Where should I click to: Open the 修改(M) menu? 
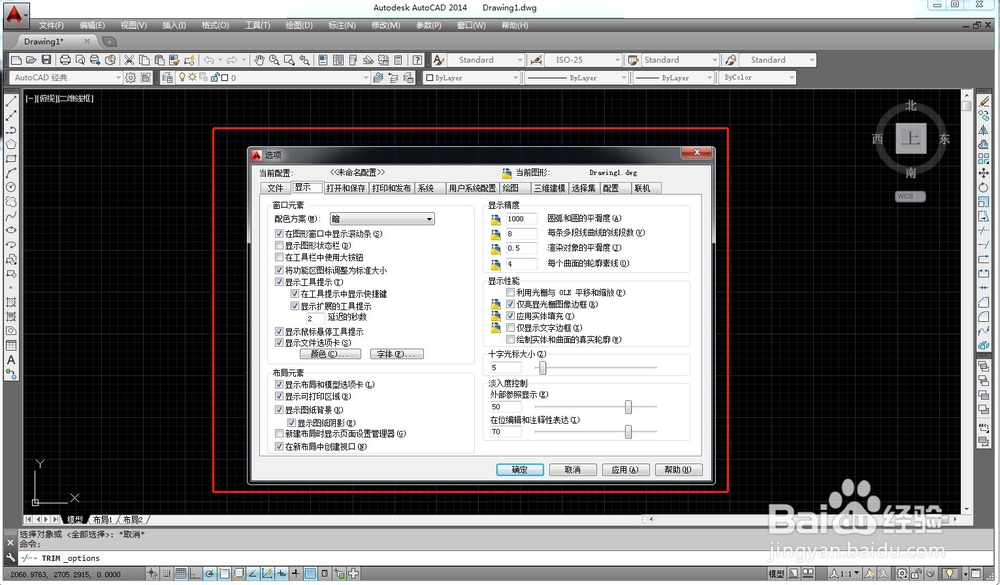[385, 26]
